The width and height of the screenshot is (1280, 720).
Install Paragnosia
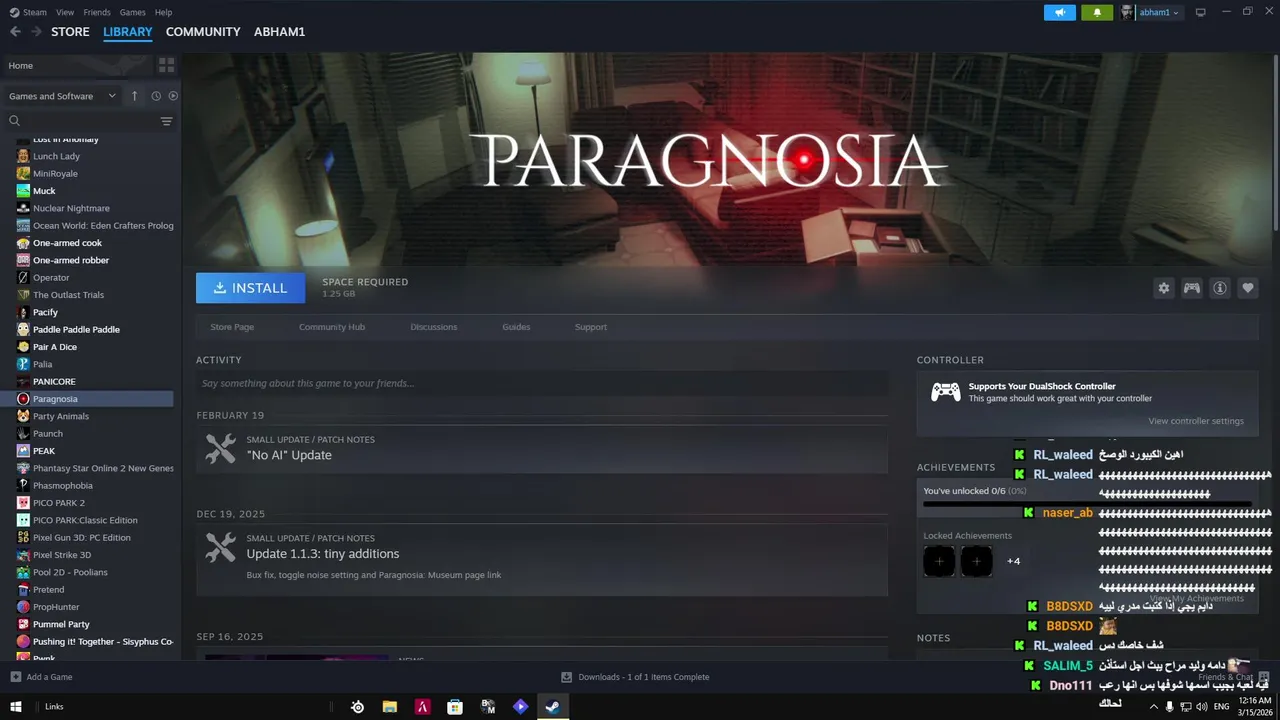pyautogui.click(x=250, y=288)
